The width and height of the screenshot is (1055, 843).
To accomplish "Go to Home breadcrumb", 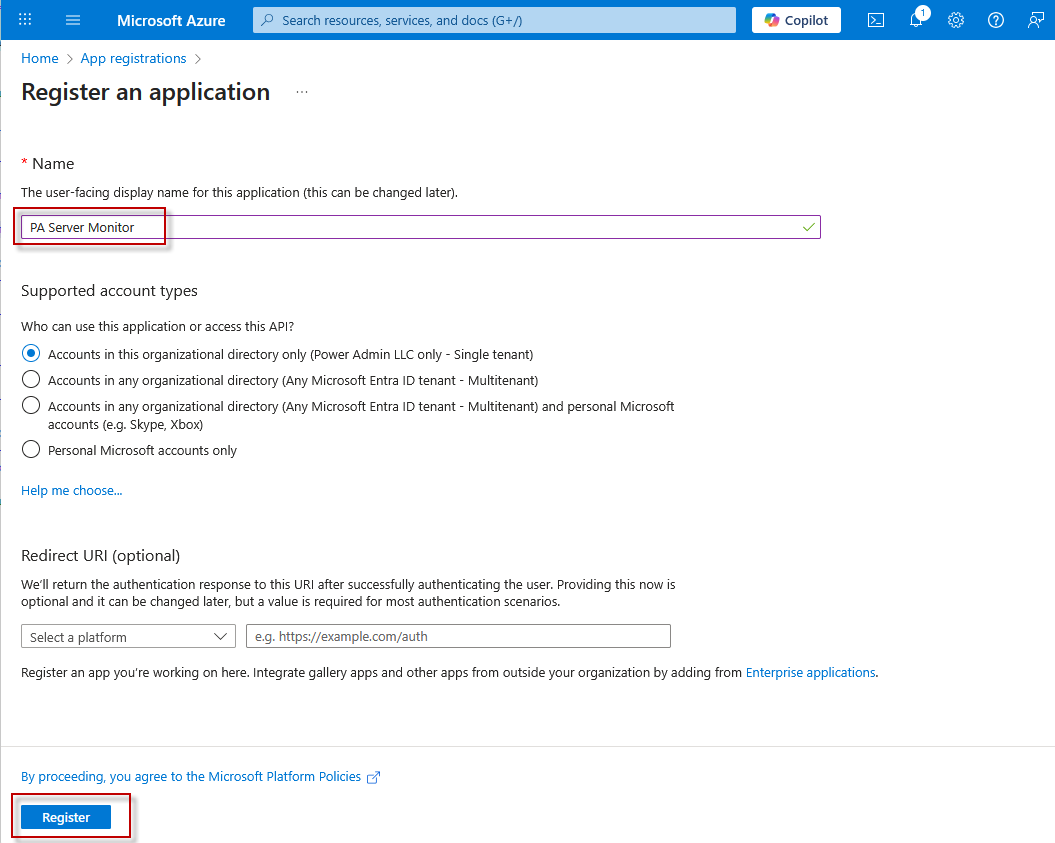I will [39, 59].
